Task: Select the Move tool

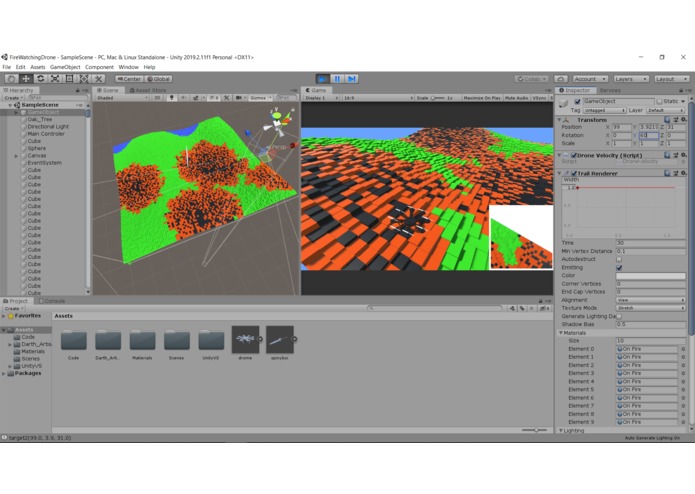Action: click(26, 79)
